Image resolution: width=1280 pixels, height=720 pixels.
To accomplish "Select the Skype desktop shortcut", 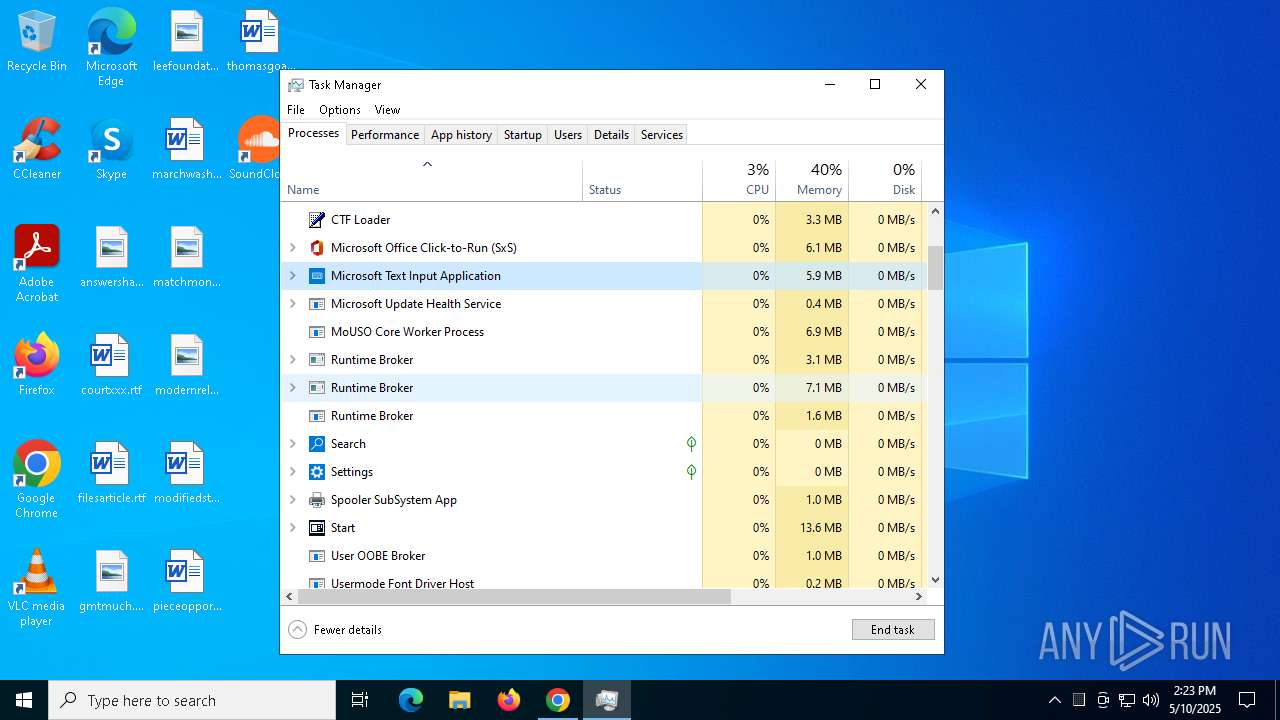I will point(111,149).
